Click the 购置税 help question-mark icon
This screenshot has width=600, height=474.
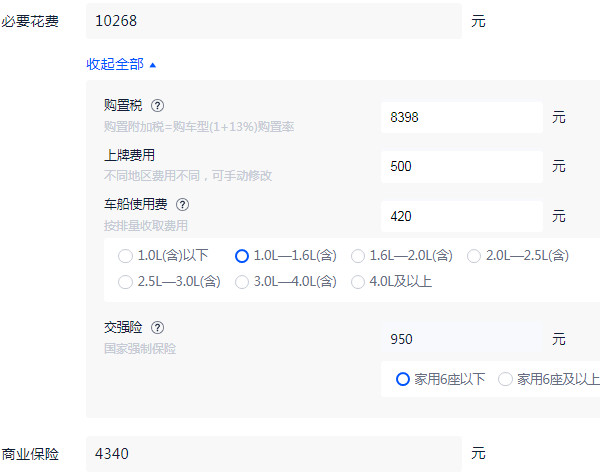(x=157, y=105)
